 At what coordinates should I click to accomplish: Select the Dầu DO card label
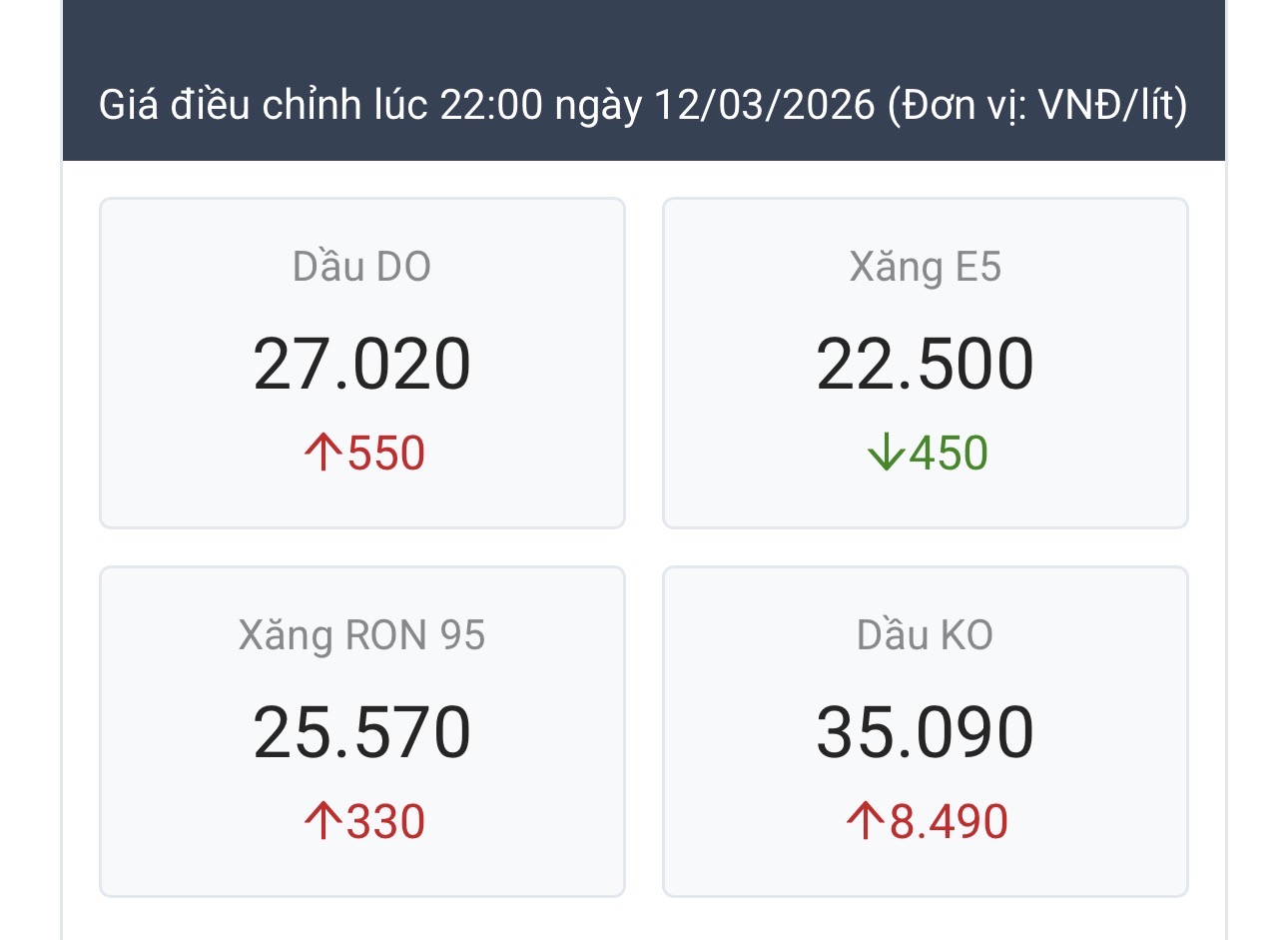pos(361,267)
